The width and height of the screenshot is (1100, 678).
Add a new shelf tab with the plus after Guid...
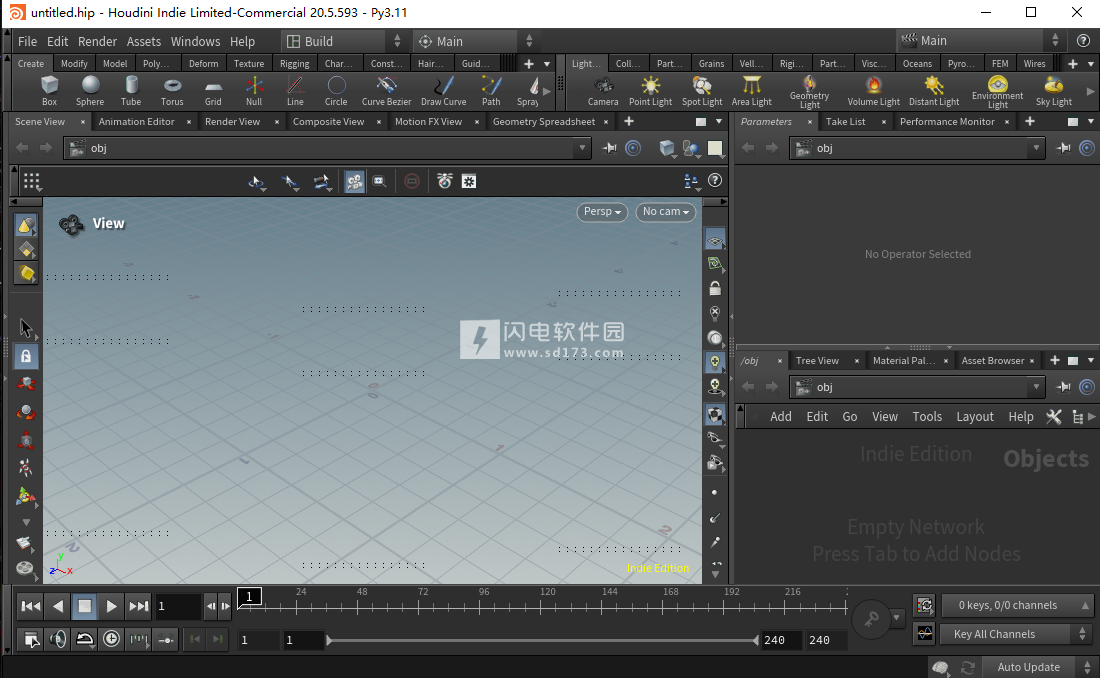click(529, 64)
